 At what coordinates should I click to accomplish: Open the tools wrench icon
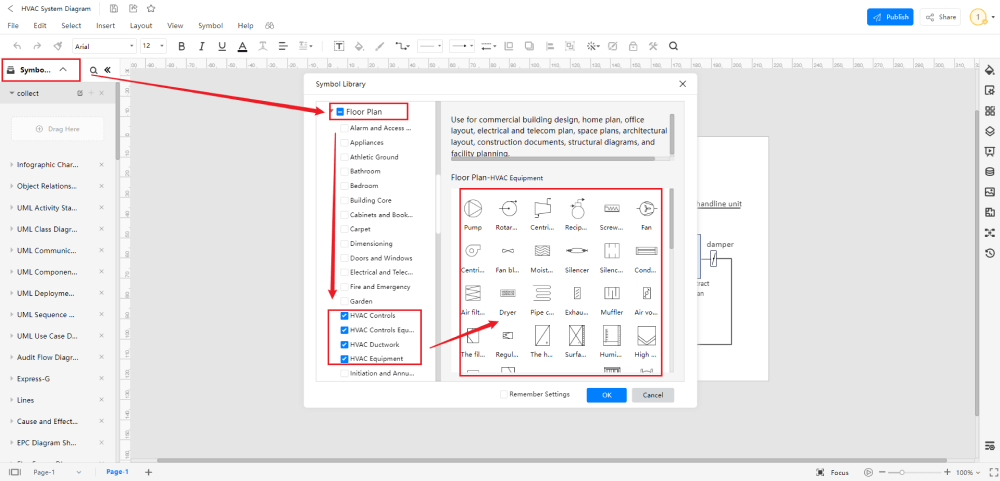(652, 46)
